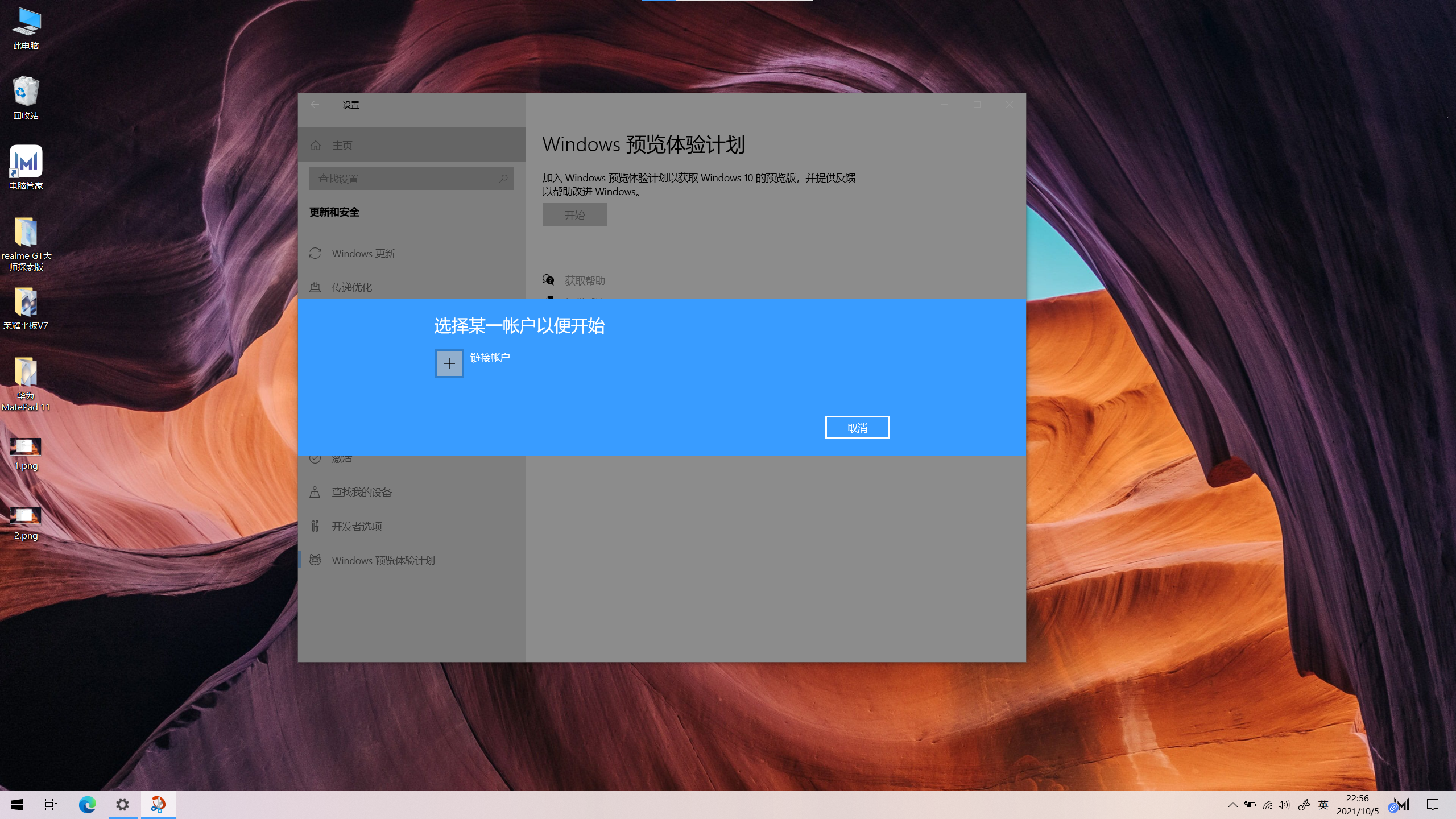Go back using the Settings back arrow
This screenshot has width=1456, height=819.
(315, 105)
